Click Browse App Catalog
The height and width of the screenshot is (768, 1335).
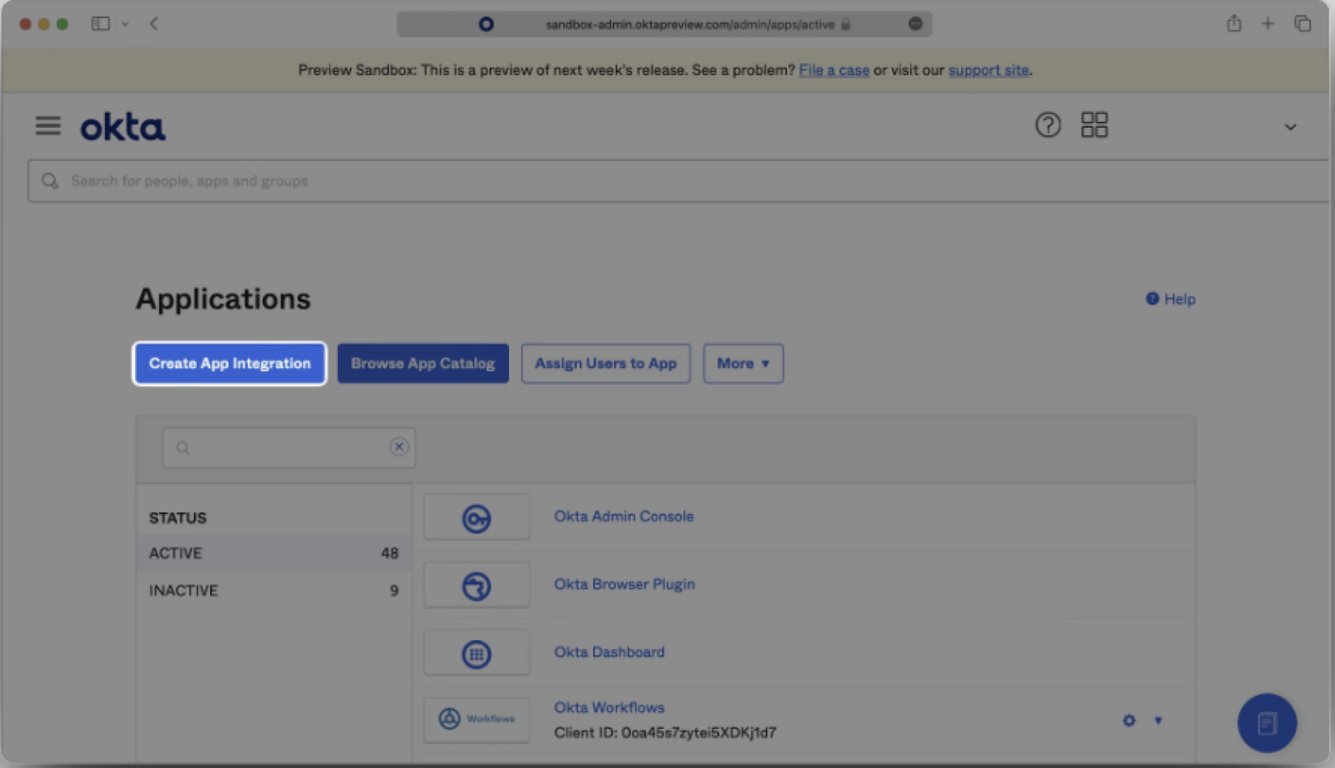[423, 364]
